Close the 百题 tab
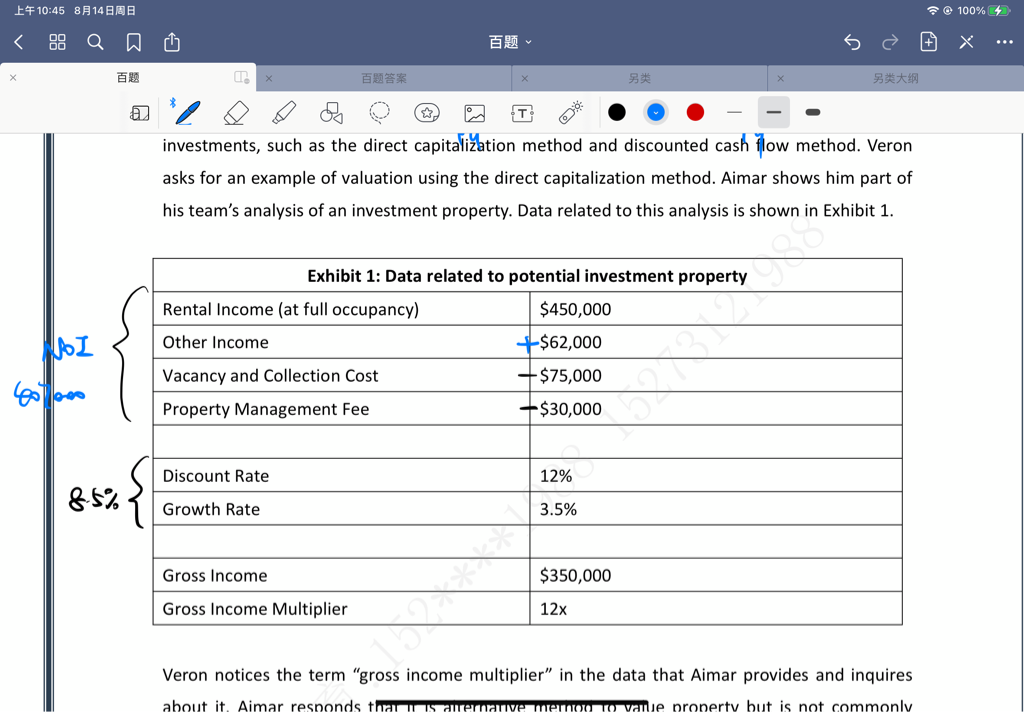Image resolution: width=1024 pixels, height=712 pixels. point(13,78)
